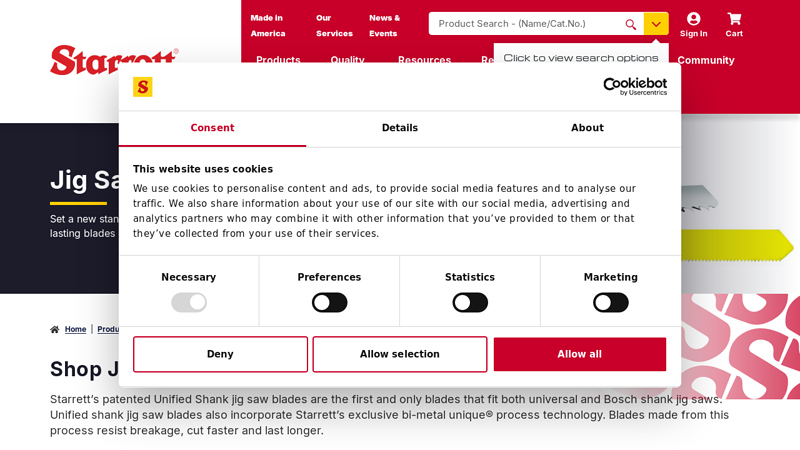The width and height of the screenshot is (800, 450).
Task: Click the Allow selection button
Action: click(x=400, y=354)
